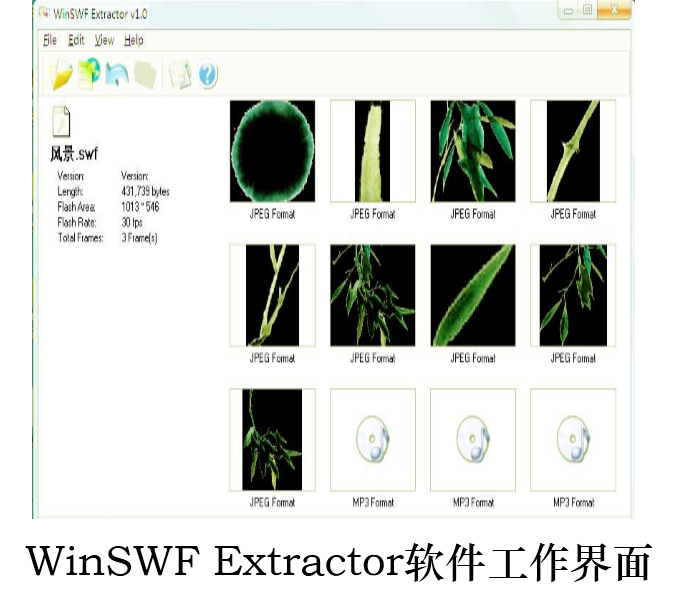
Task: Click the Total Frames: label
Action: click(x=80, y=238)
